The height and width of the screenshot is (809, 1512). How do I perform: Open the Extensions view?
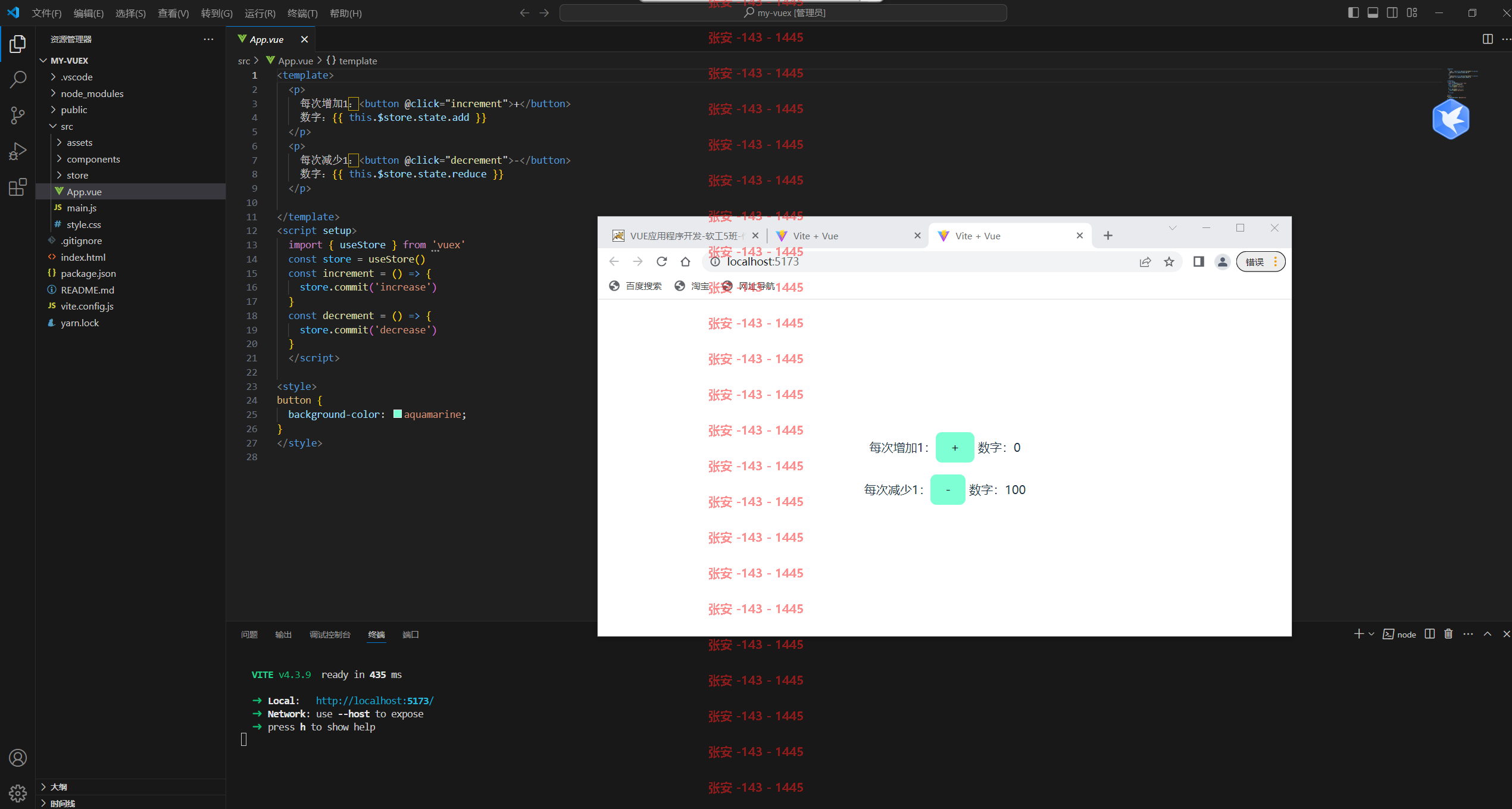[18, 187]
